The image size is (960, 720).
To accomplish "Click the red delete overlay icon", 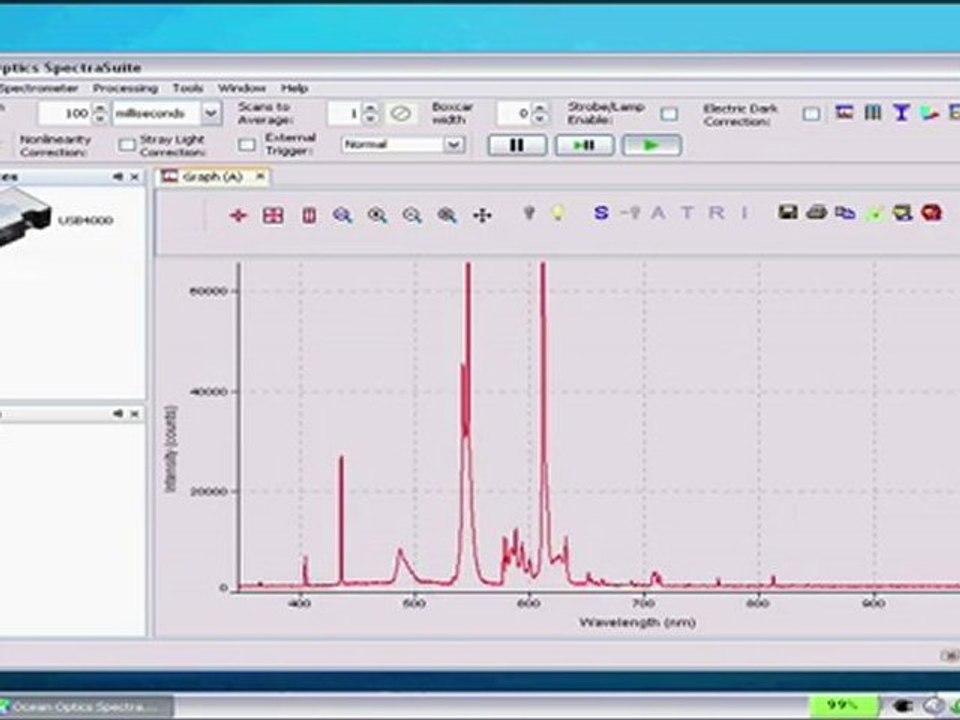I will click(931, 213).
